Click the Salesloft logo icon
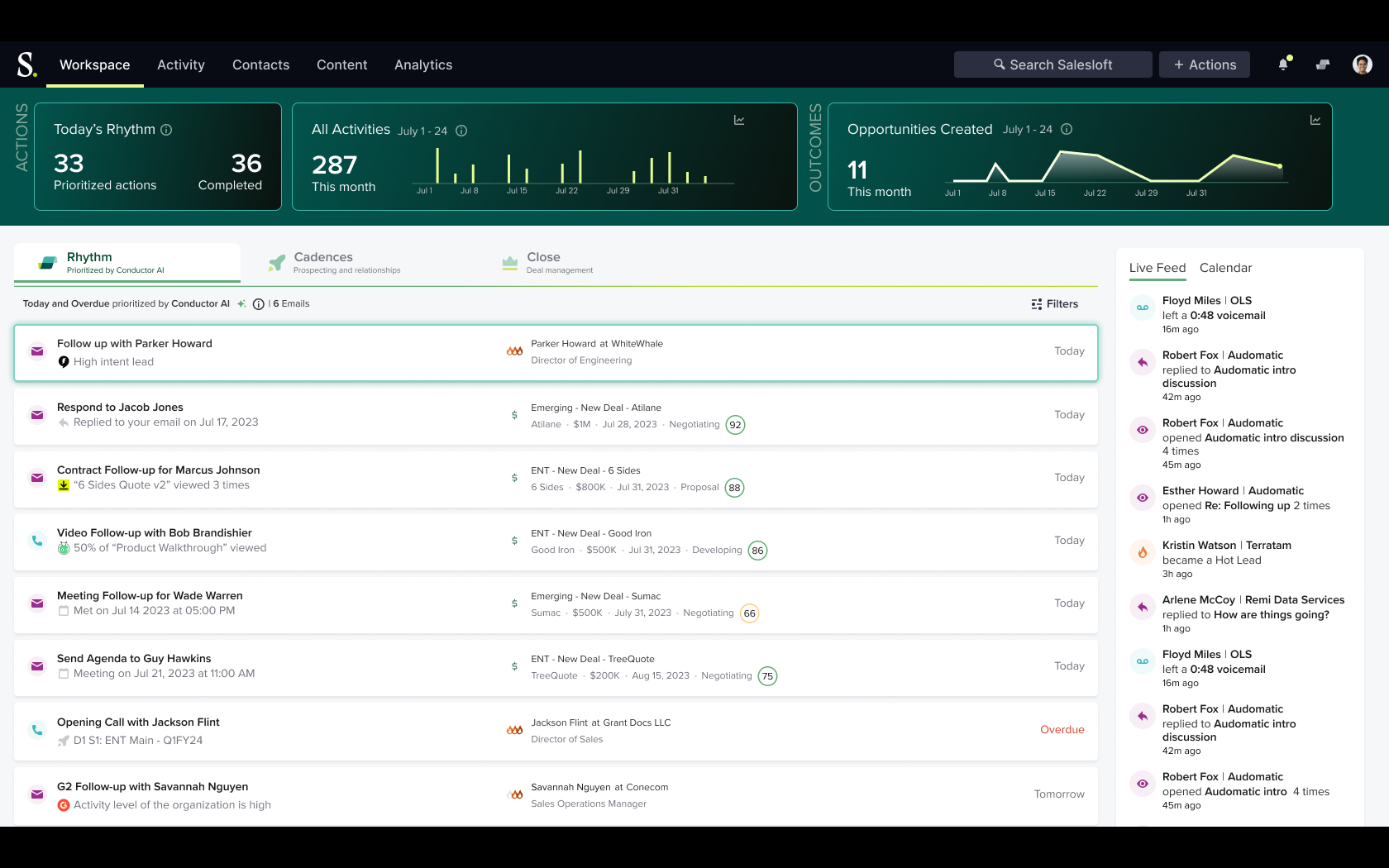 tap(26, 64)
